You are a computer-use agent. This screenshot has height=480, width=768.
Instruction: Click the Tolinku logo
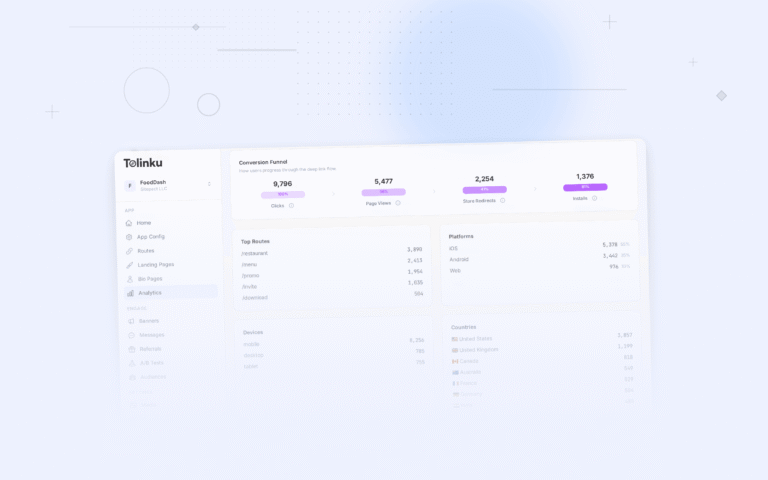pos(143,163)
